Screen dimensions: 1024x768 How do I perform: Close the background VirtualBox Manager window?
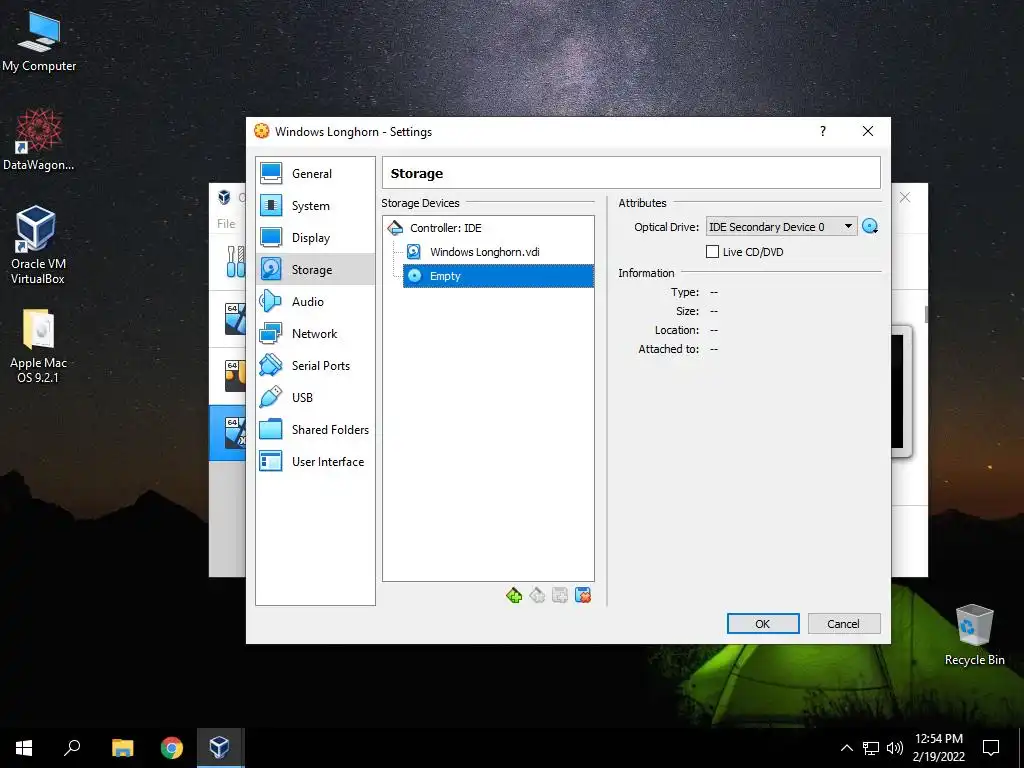coord(905,197)
